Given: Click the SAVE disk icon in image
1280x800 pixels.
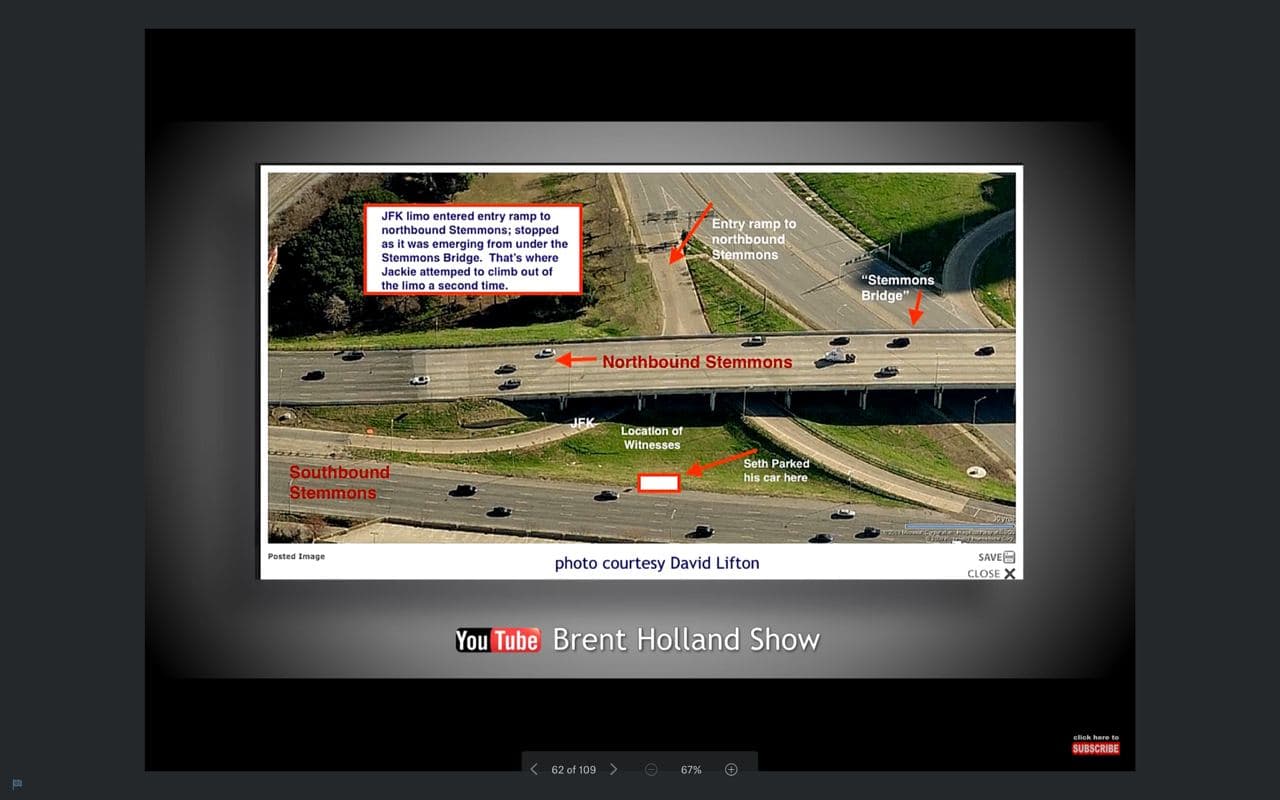Looking at the screenshot, I should (1009, 557).
